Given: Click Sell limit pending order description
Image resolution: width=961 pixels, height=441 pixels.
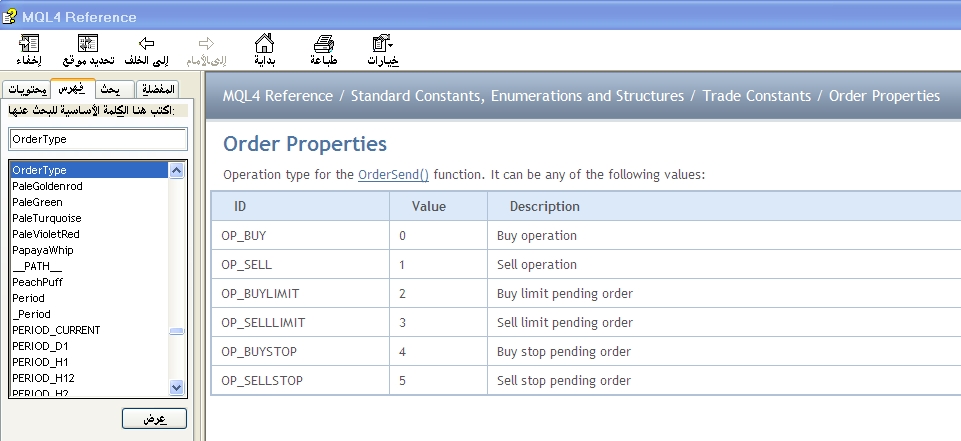Looking at the screenshot, I should pyautogui.click(x=724, y=322).
